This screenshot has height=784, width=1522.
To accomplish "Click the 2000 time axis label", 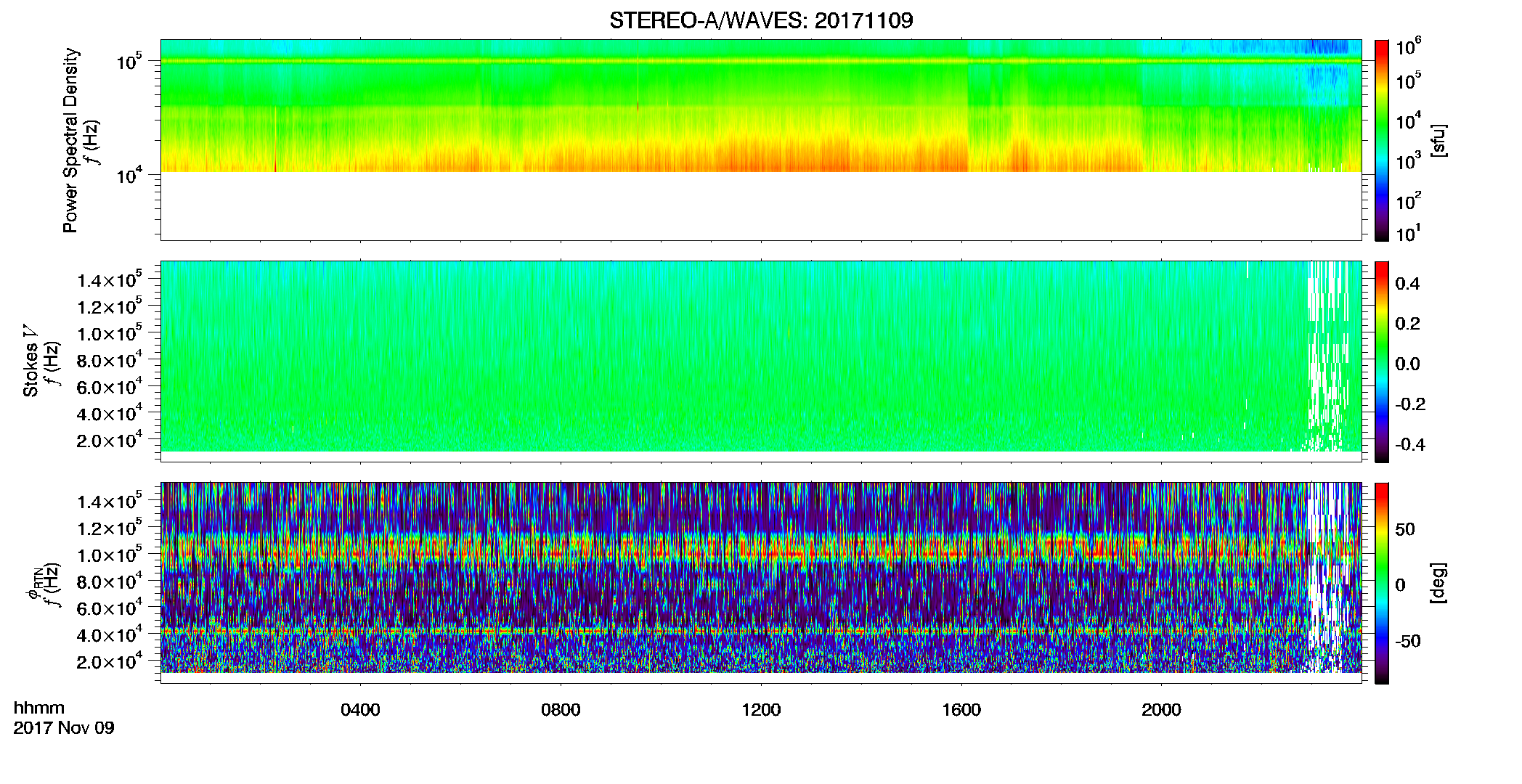I will tap(1161, 710).
